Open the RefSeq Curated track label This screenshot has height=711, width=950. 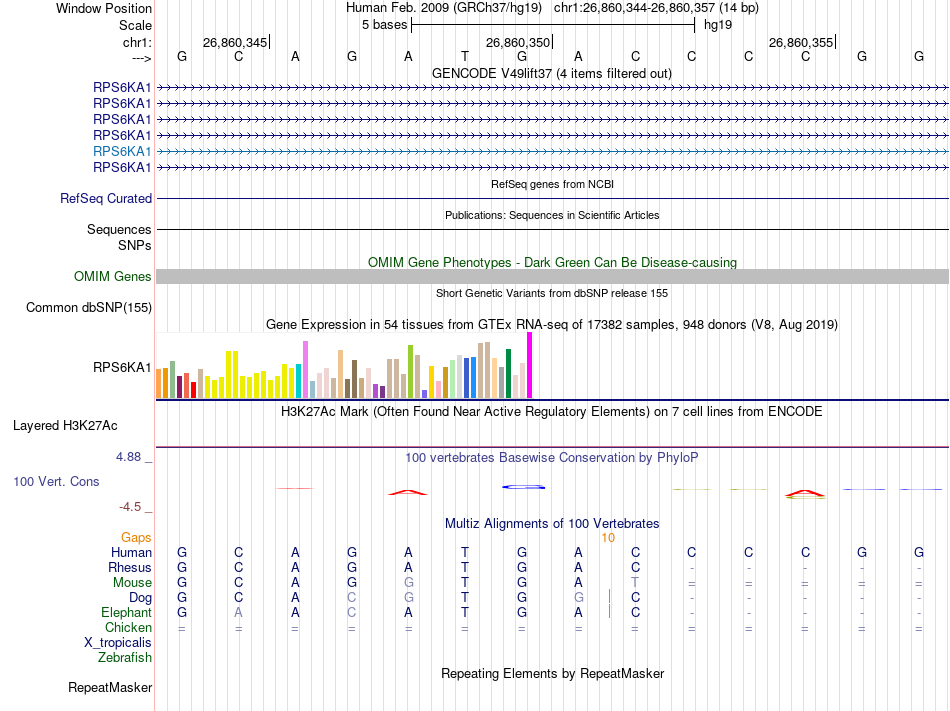pyautogui.click(x=106, y=199)
